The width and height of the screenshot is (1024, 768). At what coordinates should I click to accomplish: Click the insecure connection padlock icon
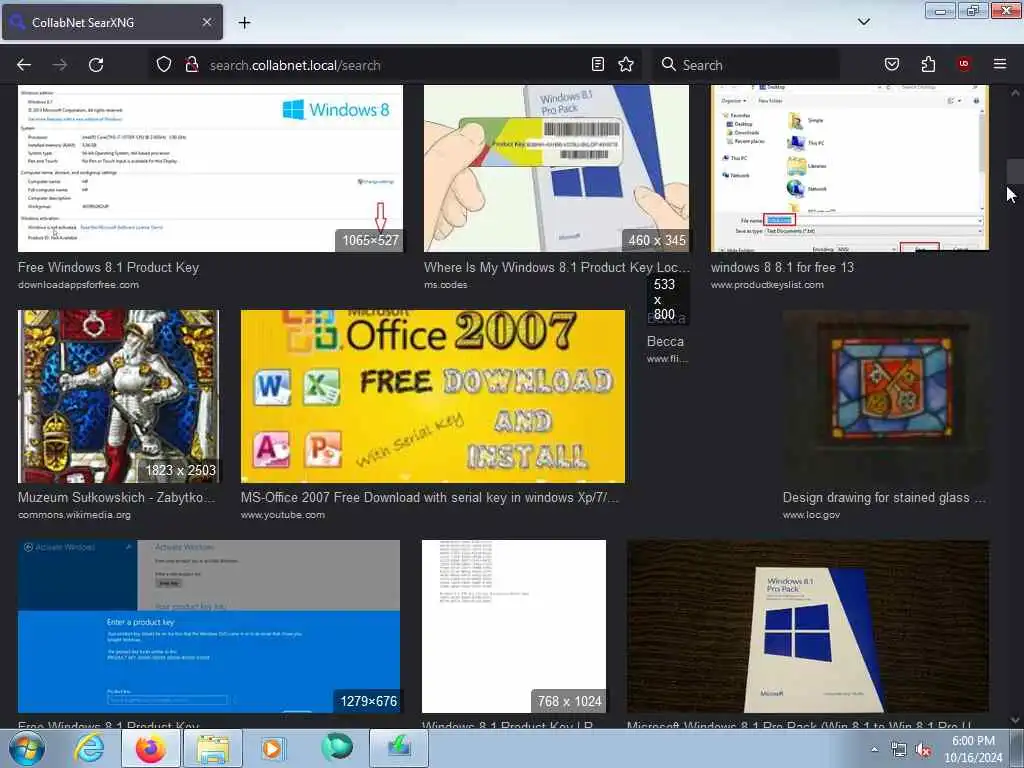pyautogui.click(x=191, y=65)
